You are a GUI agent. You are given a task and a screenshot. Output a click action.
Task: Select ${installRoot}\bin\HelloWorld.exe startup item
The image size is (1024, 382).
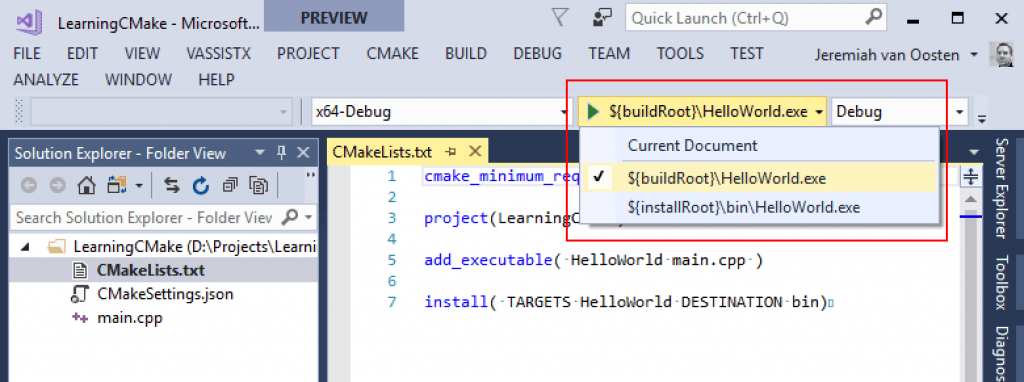coord(743,208)
